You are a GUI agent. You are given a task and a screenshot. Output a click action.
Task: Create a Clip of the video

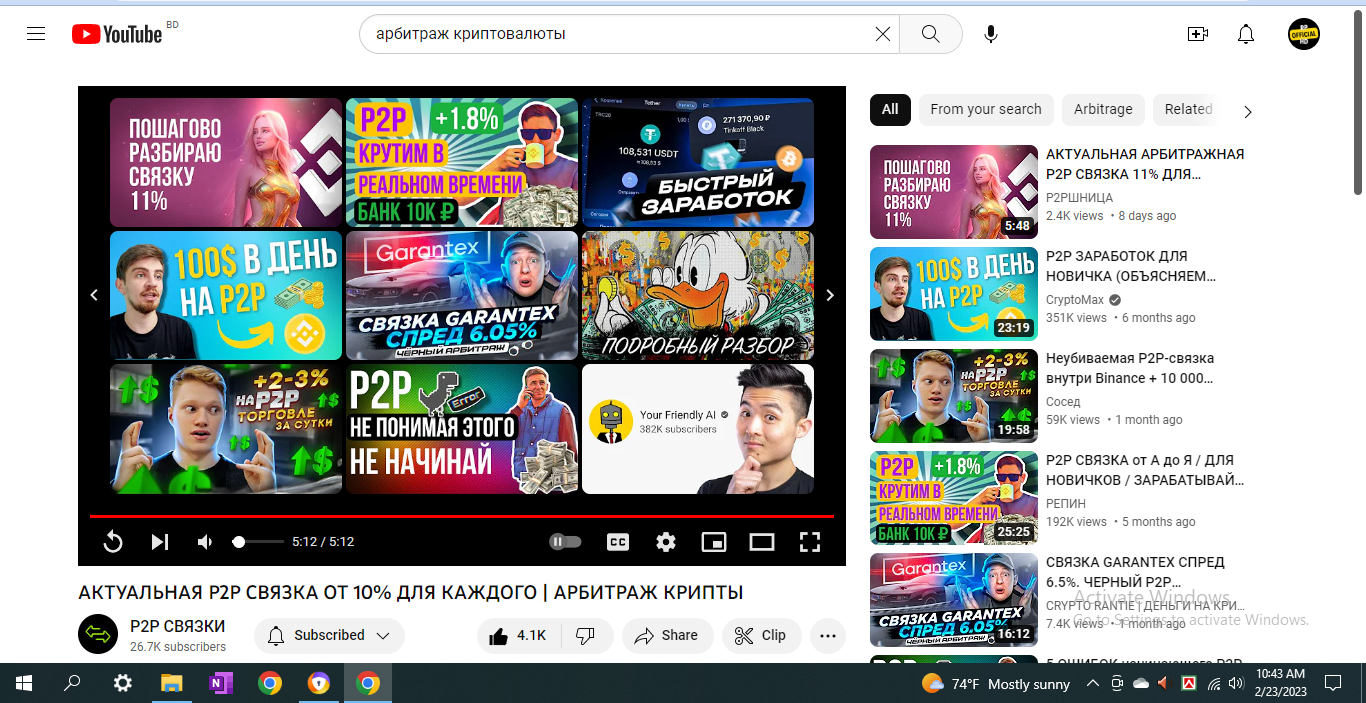click(x=760, y=635)
